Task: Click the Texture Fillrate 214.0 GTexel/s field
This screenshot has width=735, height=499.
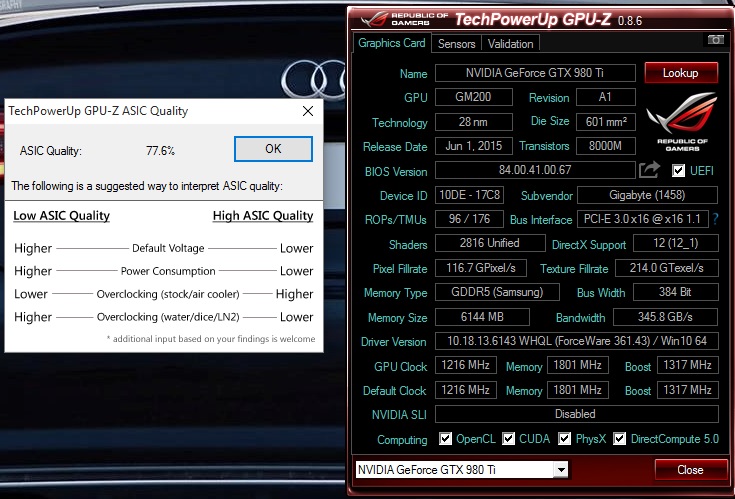Action: click(667, 268)
